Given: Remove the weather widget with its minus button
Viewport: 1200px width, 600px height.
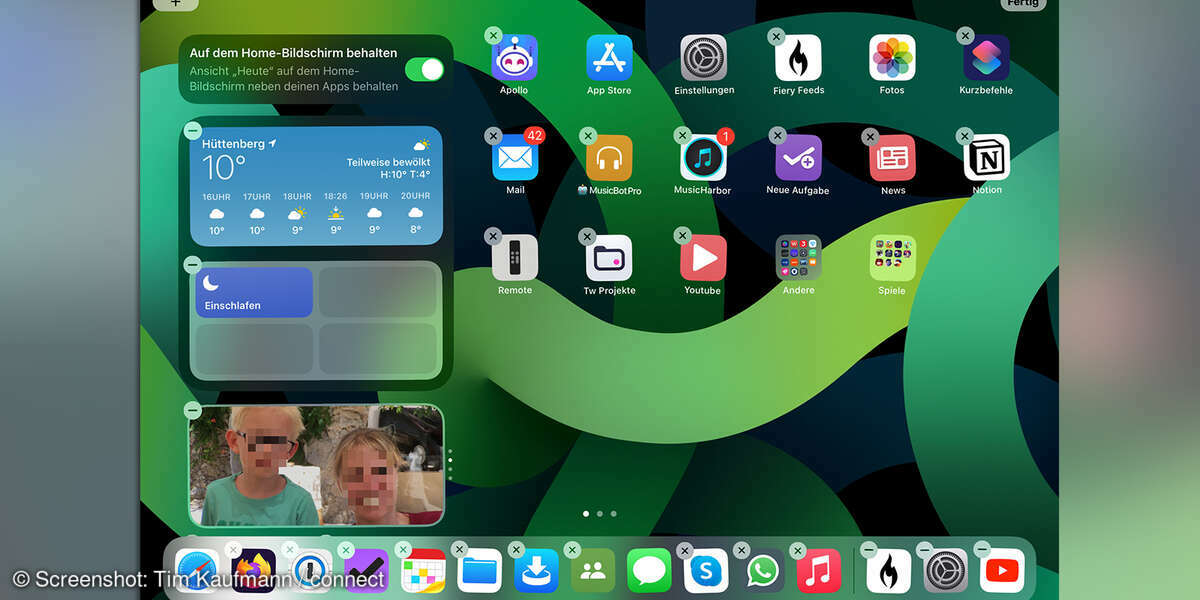Looking at the screenshot, I should [x=193, y=131].
